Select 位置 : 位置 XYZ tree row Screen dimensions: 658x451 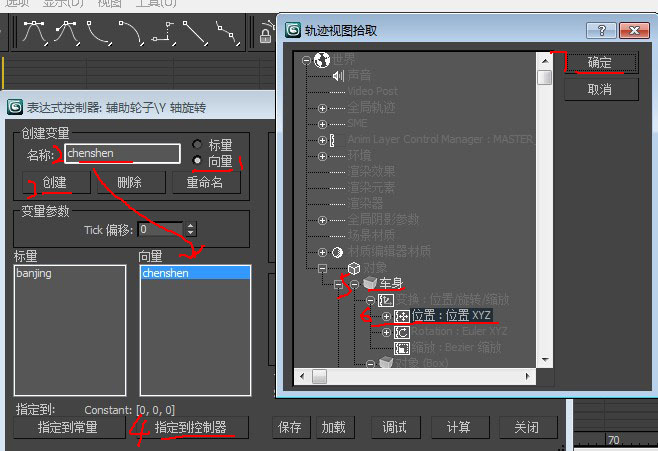451,315
